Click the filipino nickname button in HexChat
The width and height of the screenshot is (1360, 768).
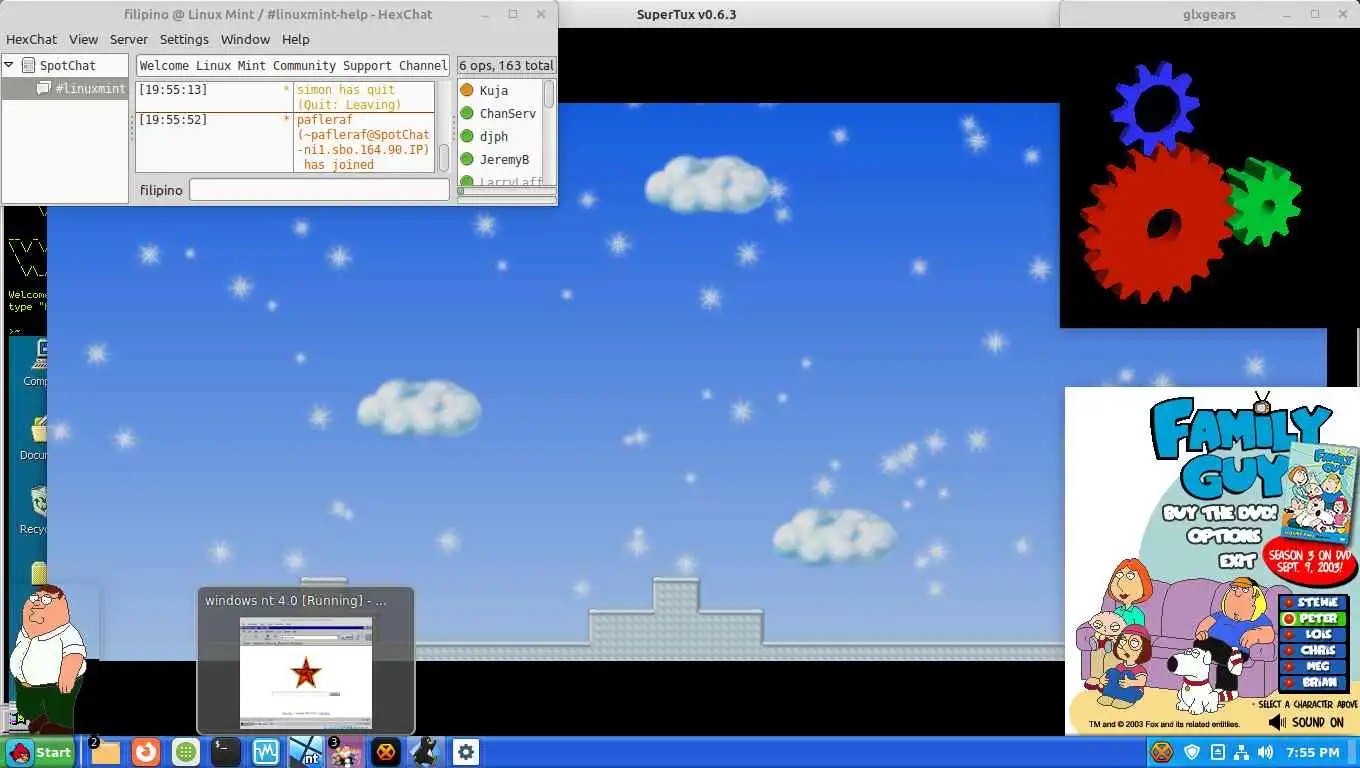[161, 190]
